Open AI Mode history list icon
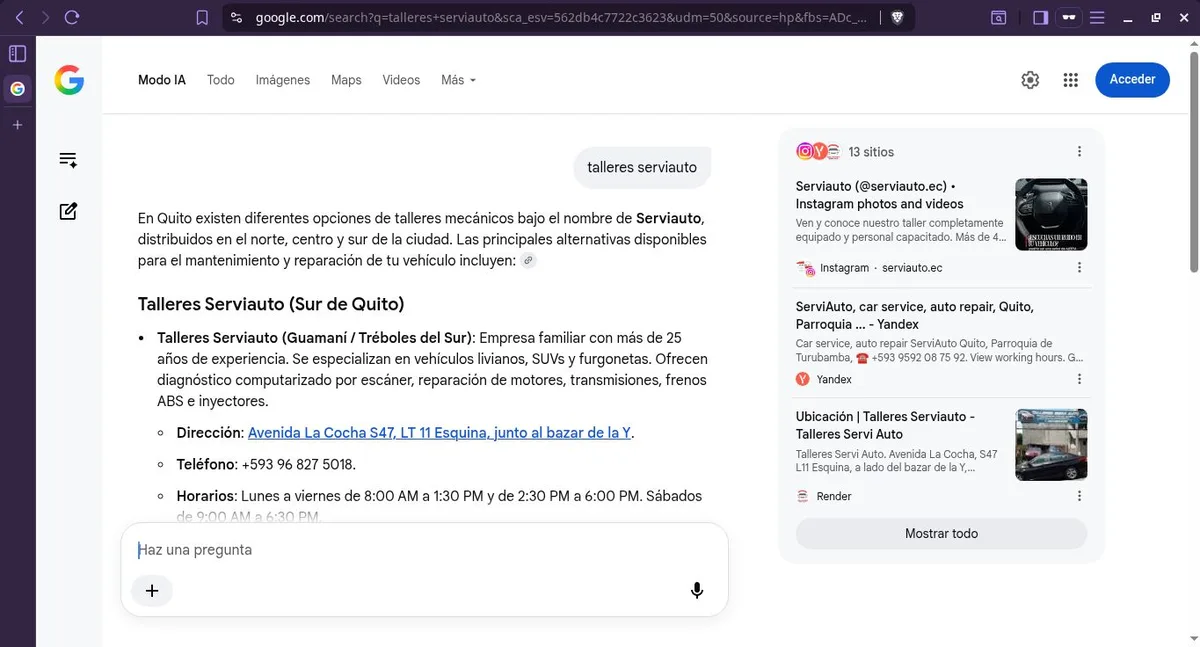Viewport: 1200px width, 647px height. pos(68,160)
